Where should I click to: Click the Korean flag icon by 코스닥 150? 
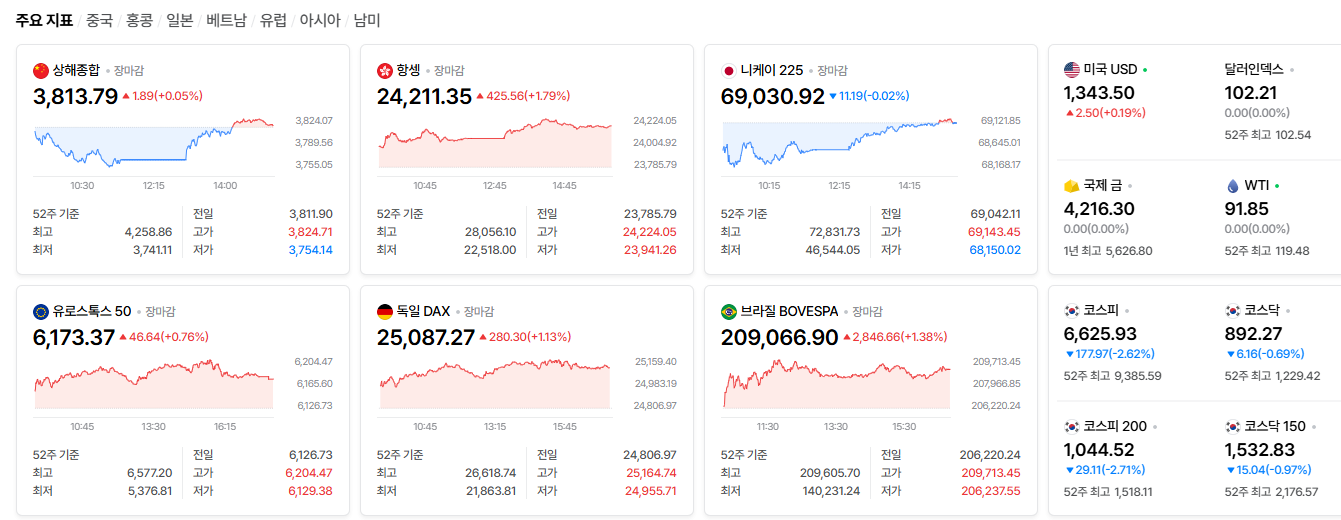(1232, 426)
